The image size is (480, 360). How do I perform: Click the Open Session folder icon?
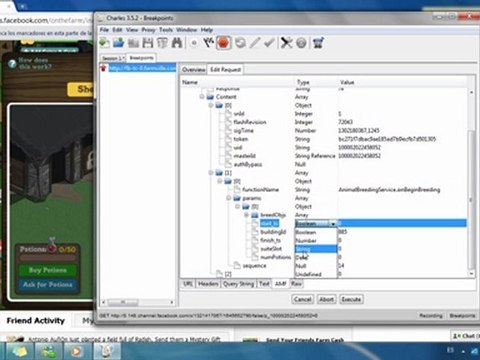click(119, 43)
